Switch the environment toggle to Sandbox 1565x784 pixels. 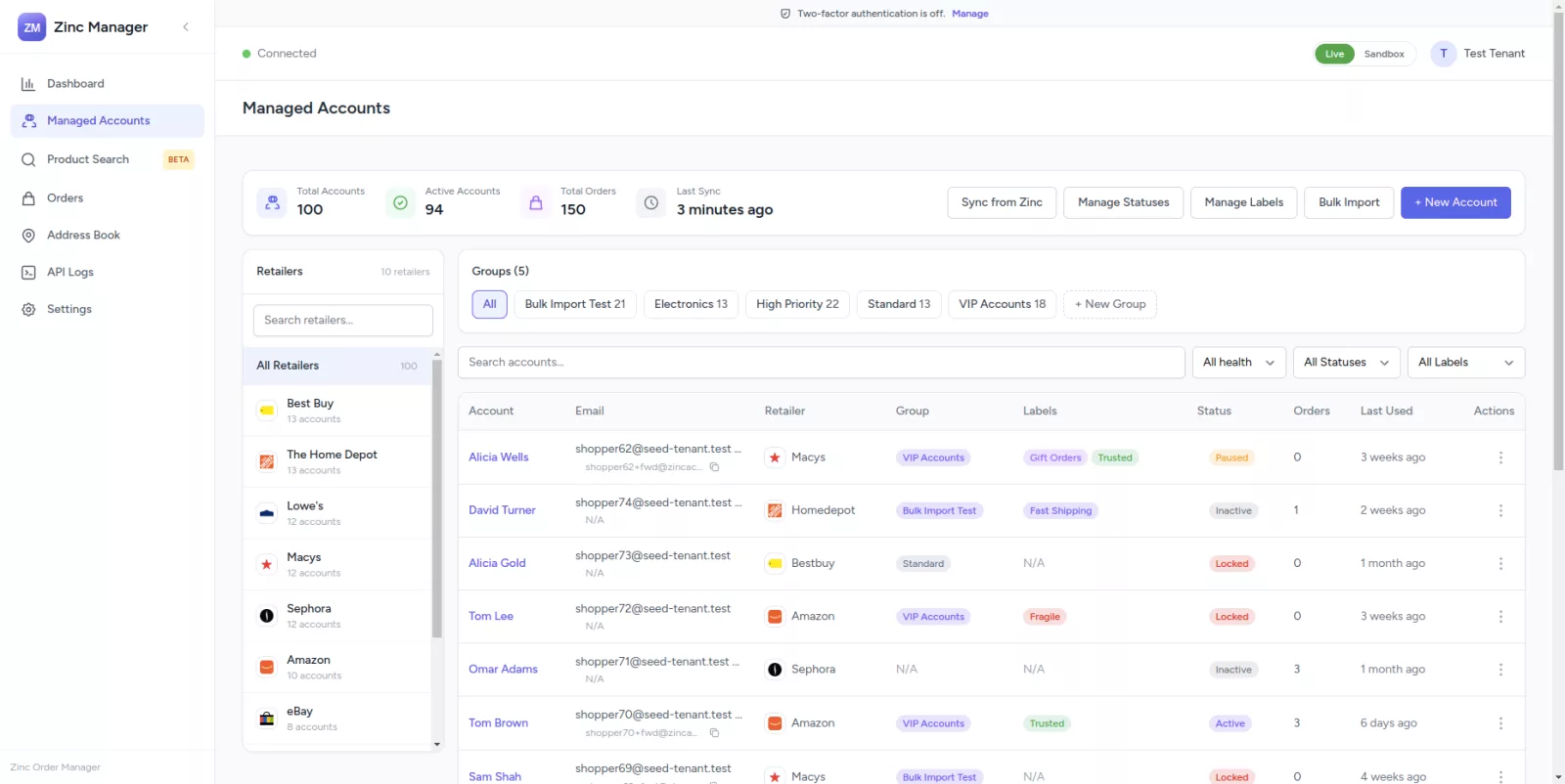(x=1384, y=54)
